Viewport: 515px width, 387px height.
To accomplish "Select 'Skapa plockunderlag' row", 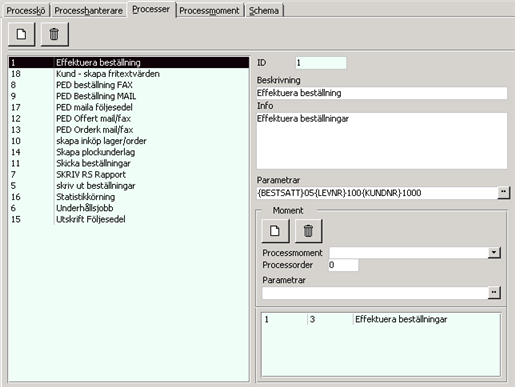I will (x=129, y=152).
